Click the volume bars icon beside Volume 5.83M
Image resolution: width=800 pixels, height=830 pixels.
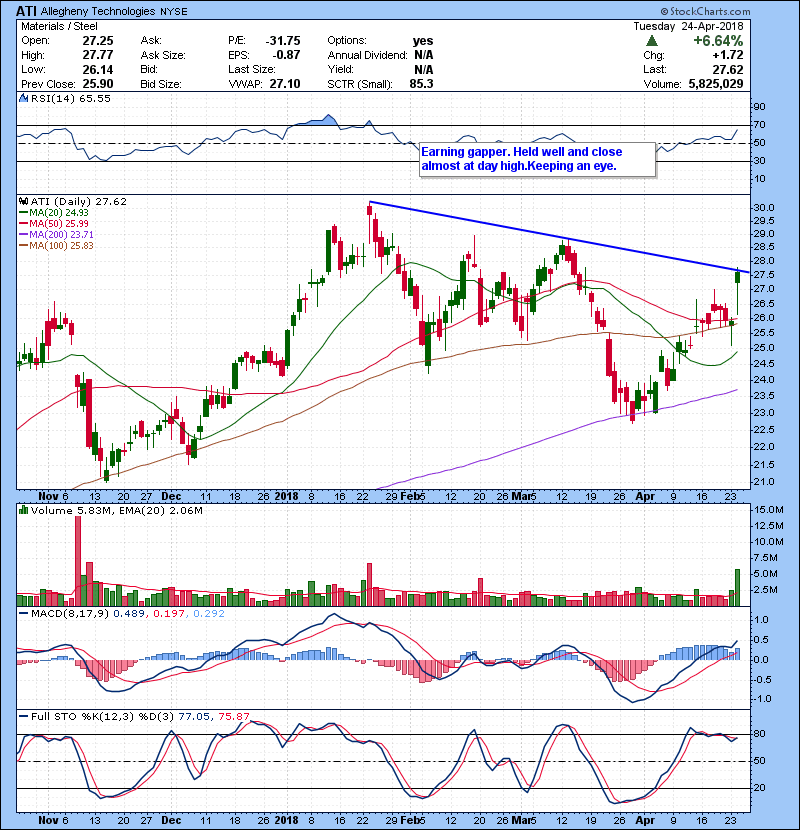[23, 510]
